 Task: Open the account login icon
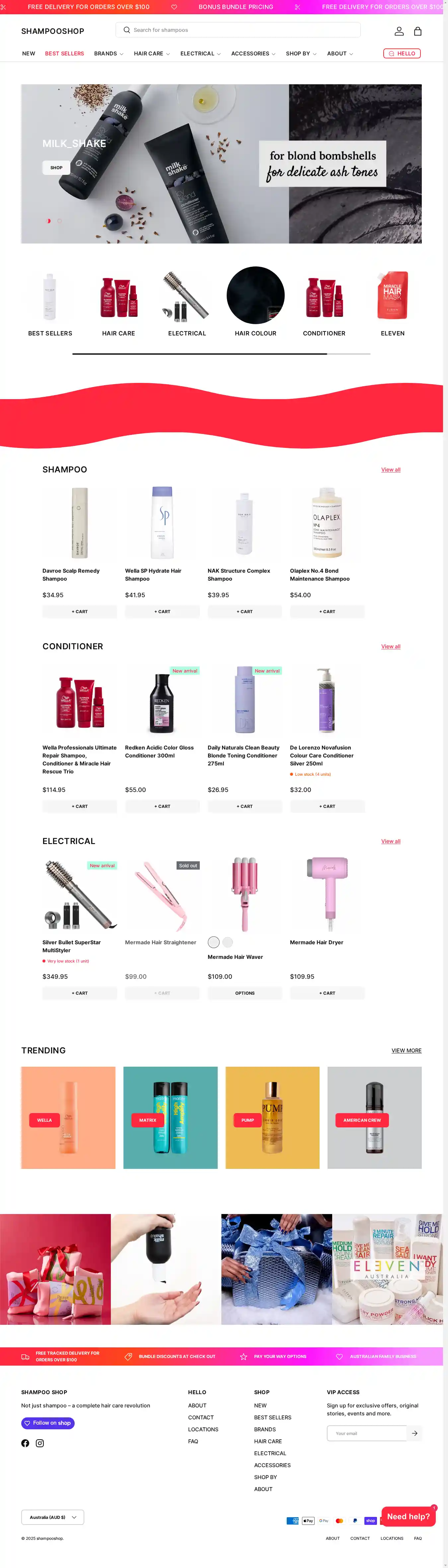399,31
